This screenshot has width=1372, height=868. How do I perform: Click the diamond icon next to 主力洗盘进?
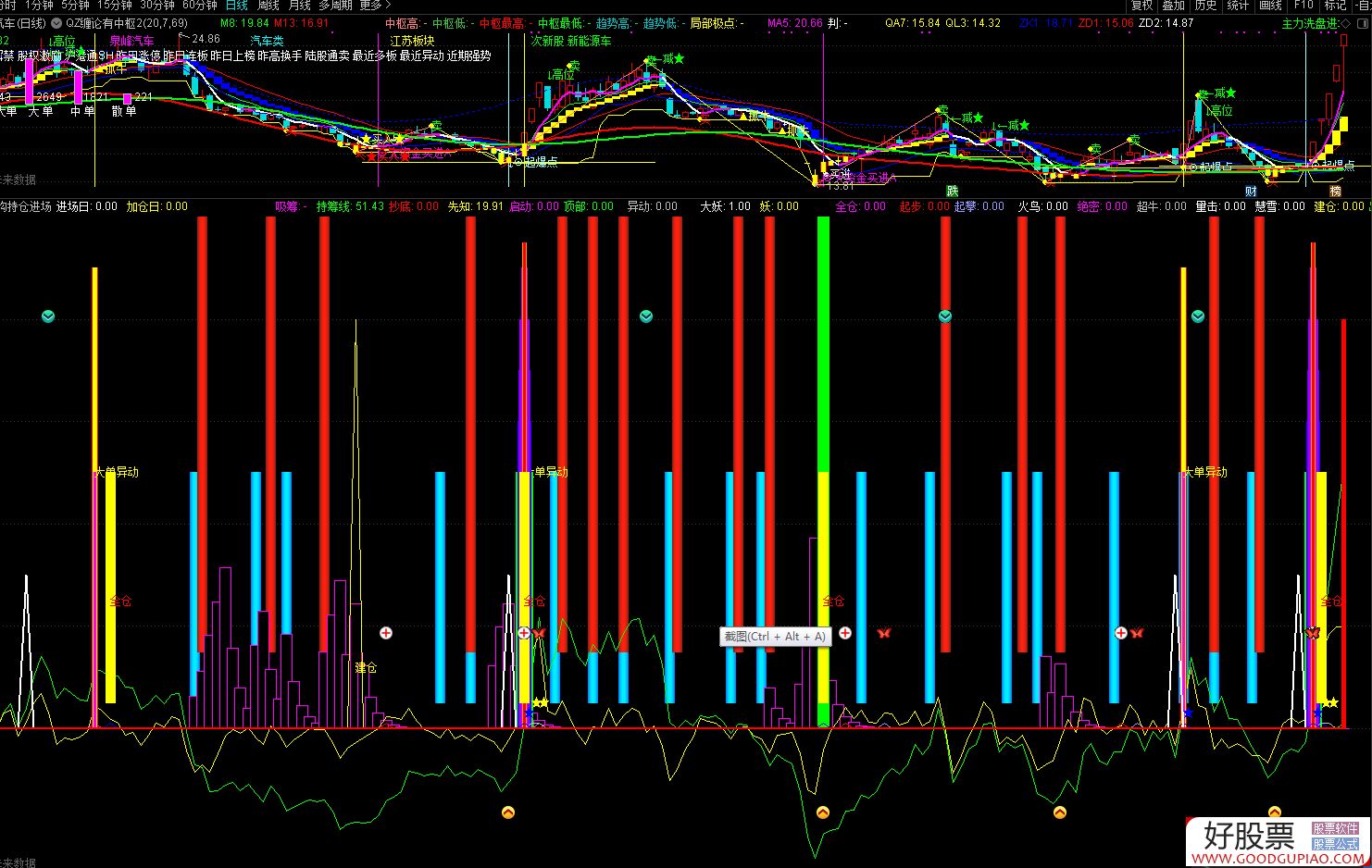(1345, 23)
